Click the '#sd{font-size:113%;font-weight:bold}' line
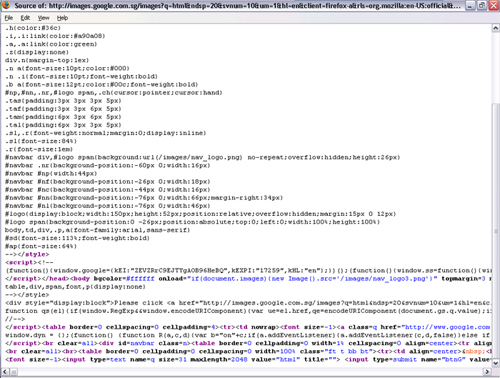500x378 pixels. pyautogui.click(x=77, y=238)
